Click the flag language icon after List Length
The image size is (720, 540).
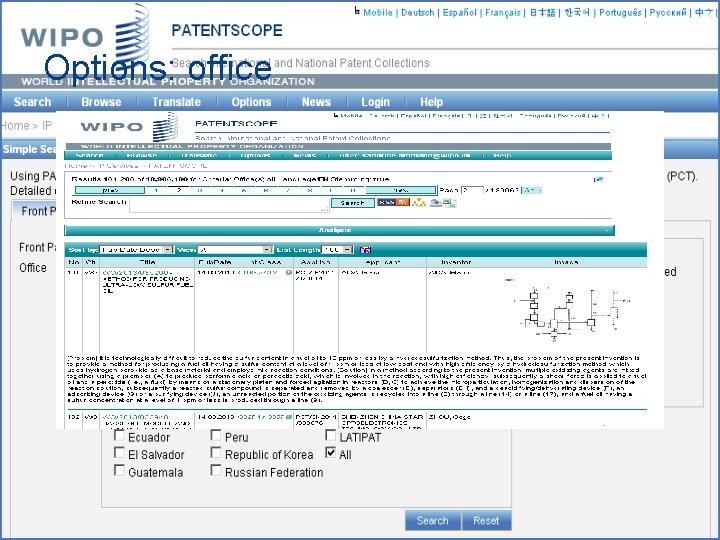point(366,250)
